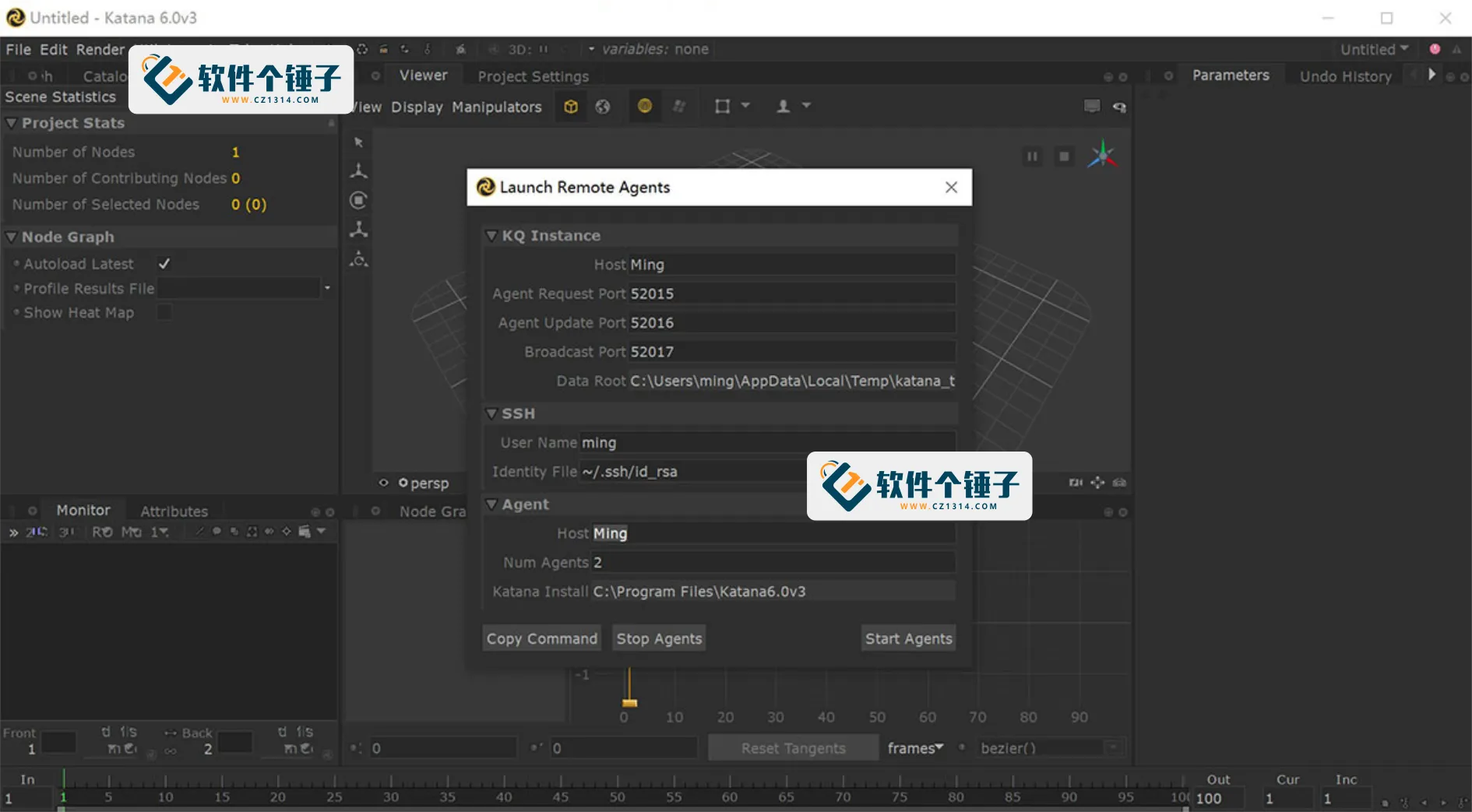1472x812 pixels.
Task: Close the Launch Remote Agents dialog
Action: [951, 187]
